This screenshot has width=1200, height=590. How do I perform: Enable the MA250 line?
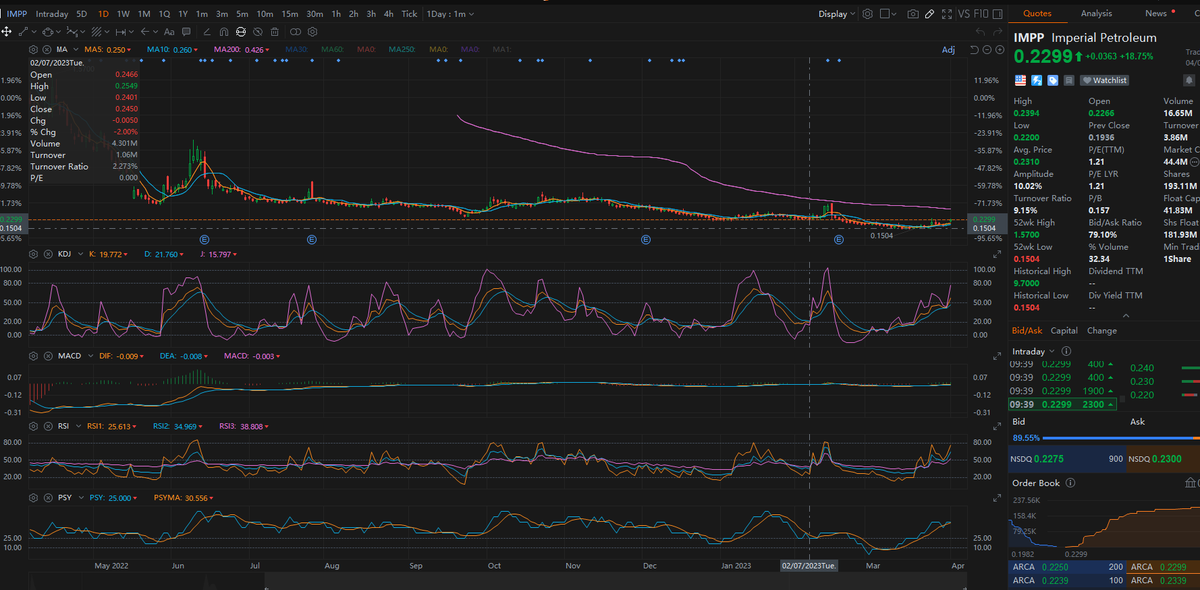pos(403,49)
